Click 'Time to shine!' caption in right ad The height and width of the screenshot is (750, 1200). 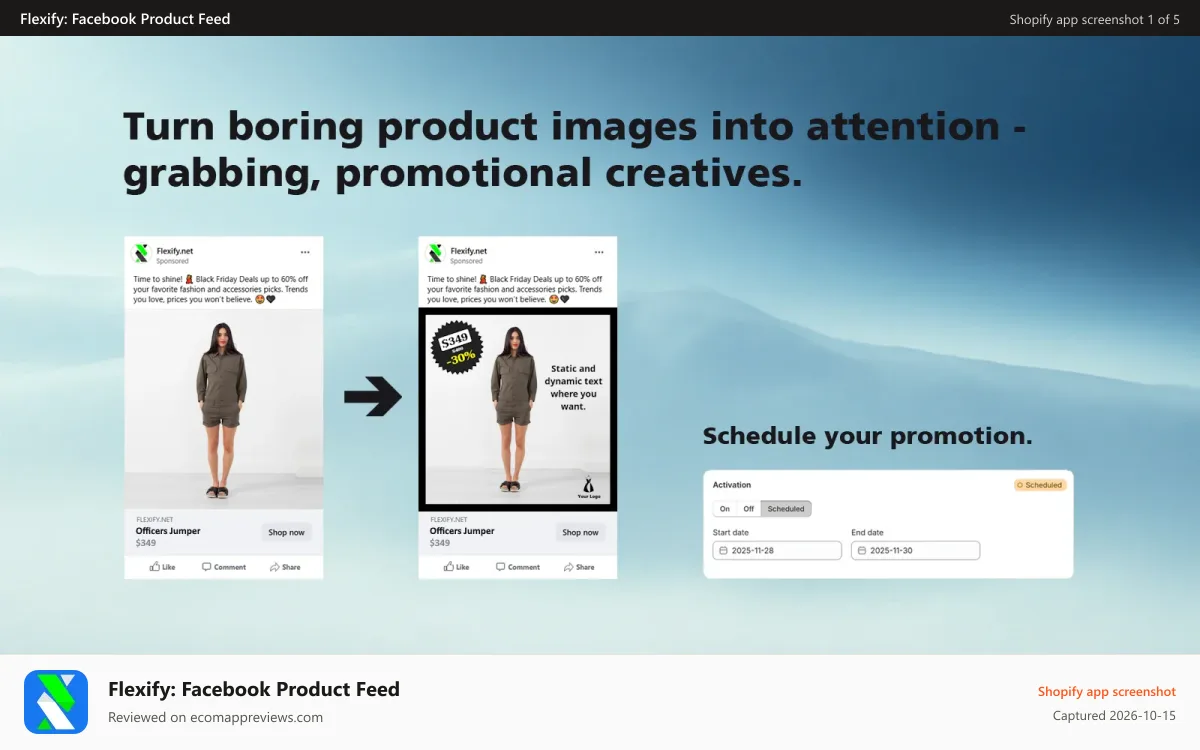coord(515,289)
